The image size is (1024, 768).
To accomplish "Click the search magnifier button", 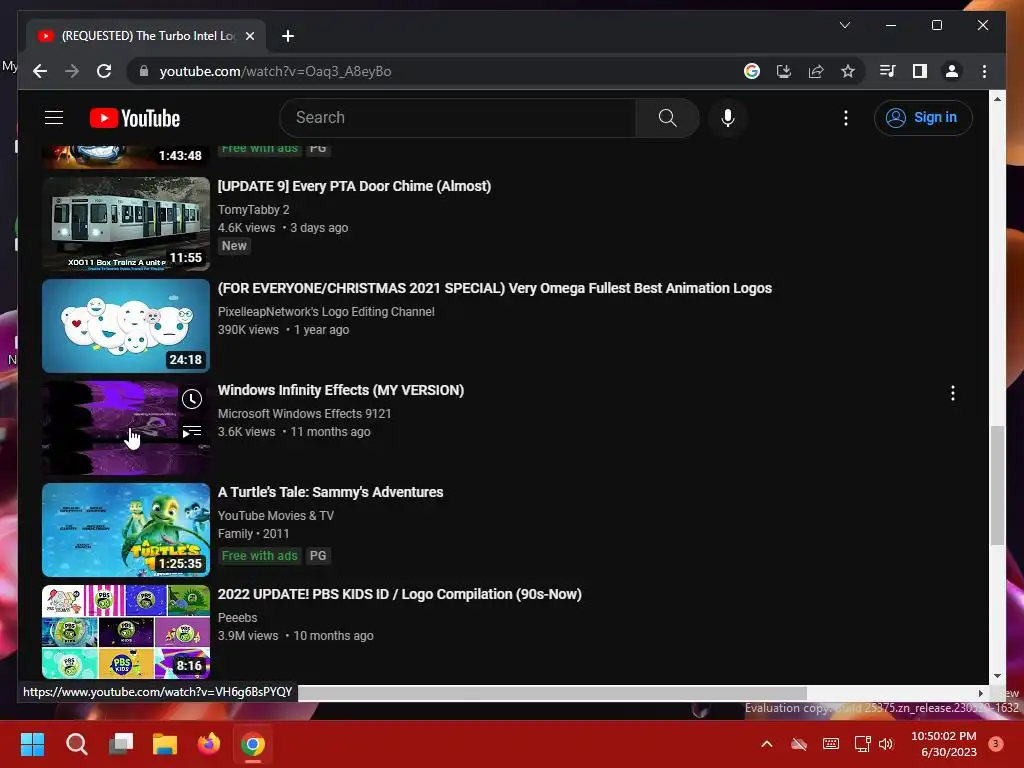I will click(667, 118).
